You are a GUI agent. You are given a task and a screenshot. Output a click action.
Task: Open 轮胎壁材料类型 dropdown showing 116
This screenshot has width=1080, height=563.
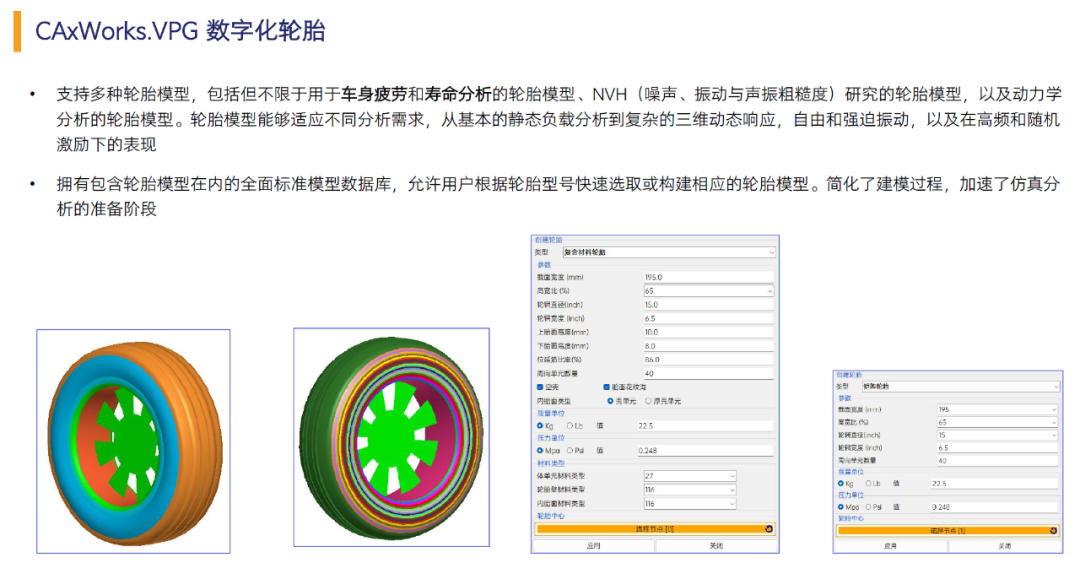coord(689,490)
